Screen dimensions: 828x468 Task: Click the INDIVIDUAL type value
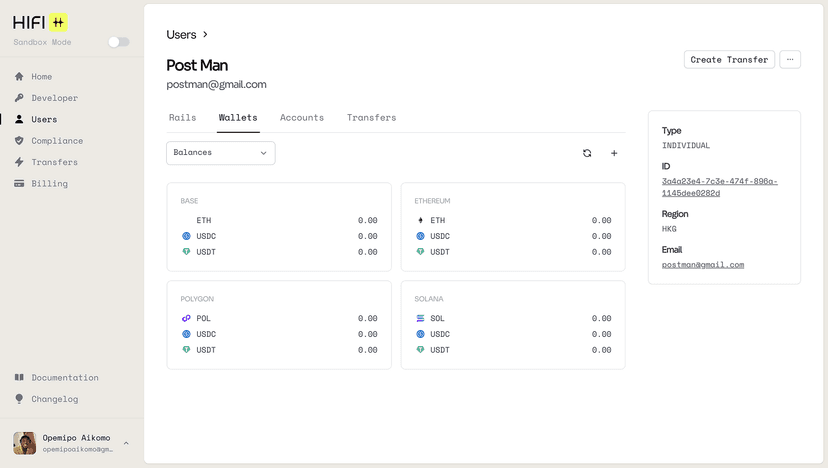pyautogui.click(x=686, y=145)
